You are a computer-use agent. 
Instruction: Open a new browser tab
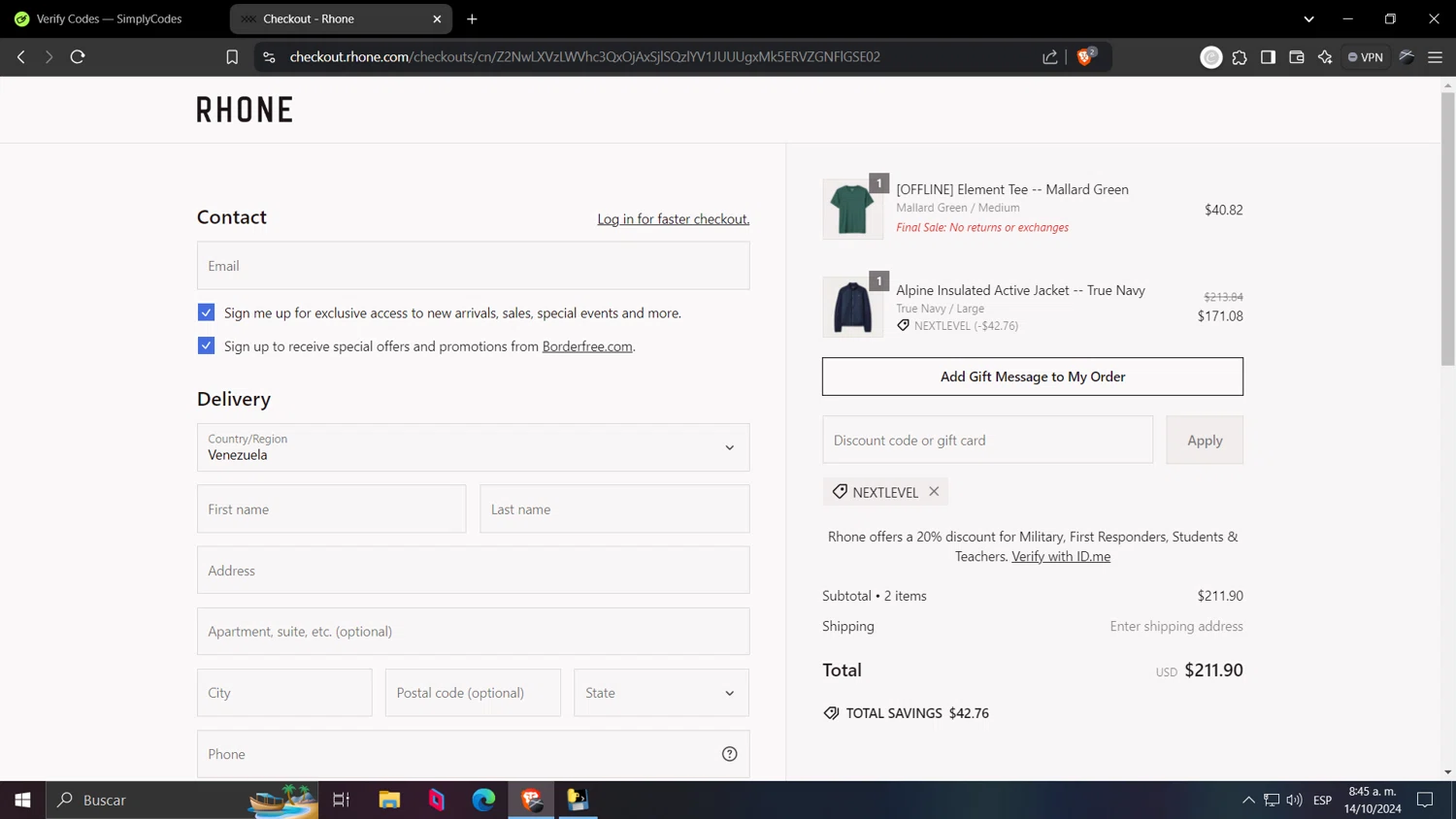(473, 18)
